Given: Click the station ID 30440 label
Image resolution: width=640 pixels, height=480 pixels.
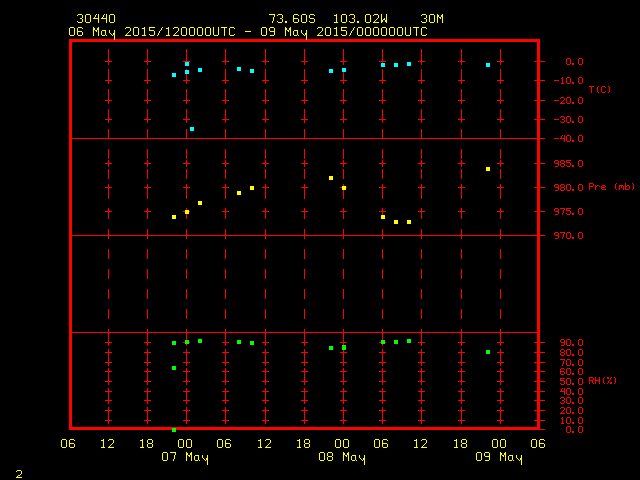Looking at the screenshot, I should tap(95, 19).
